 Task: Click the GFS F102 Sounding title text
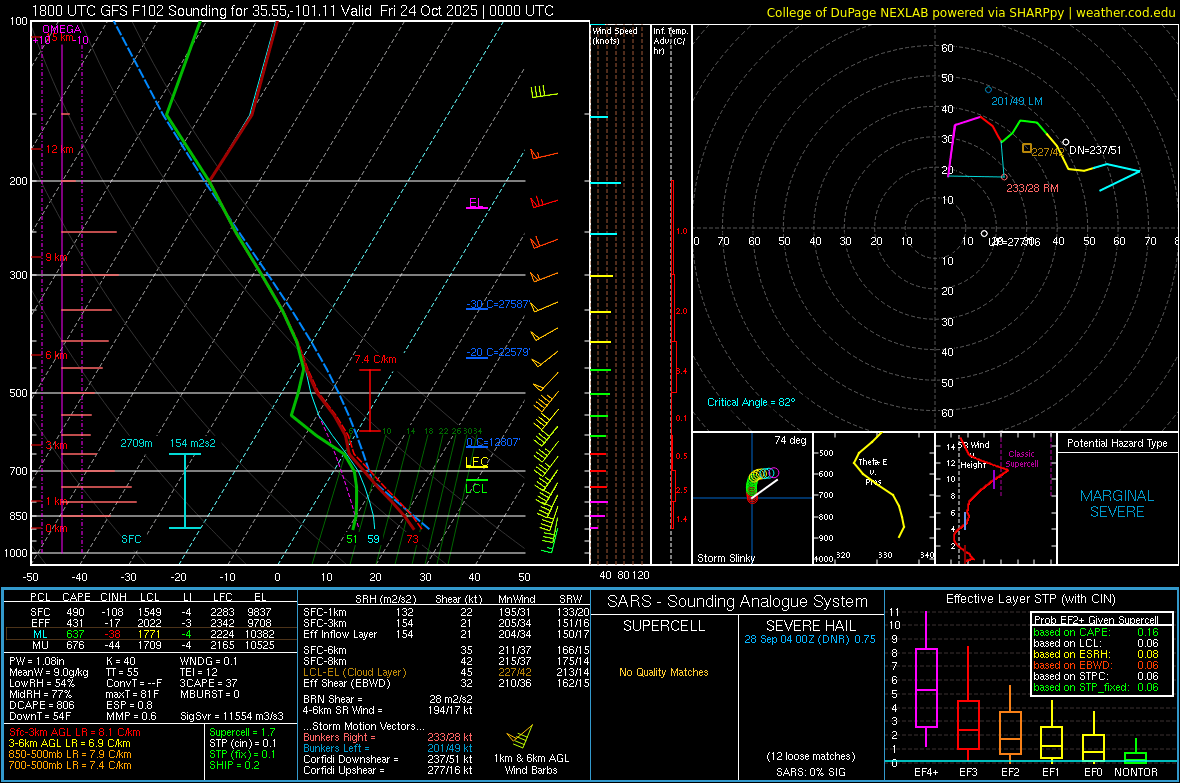(293, 11)
